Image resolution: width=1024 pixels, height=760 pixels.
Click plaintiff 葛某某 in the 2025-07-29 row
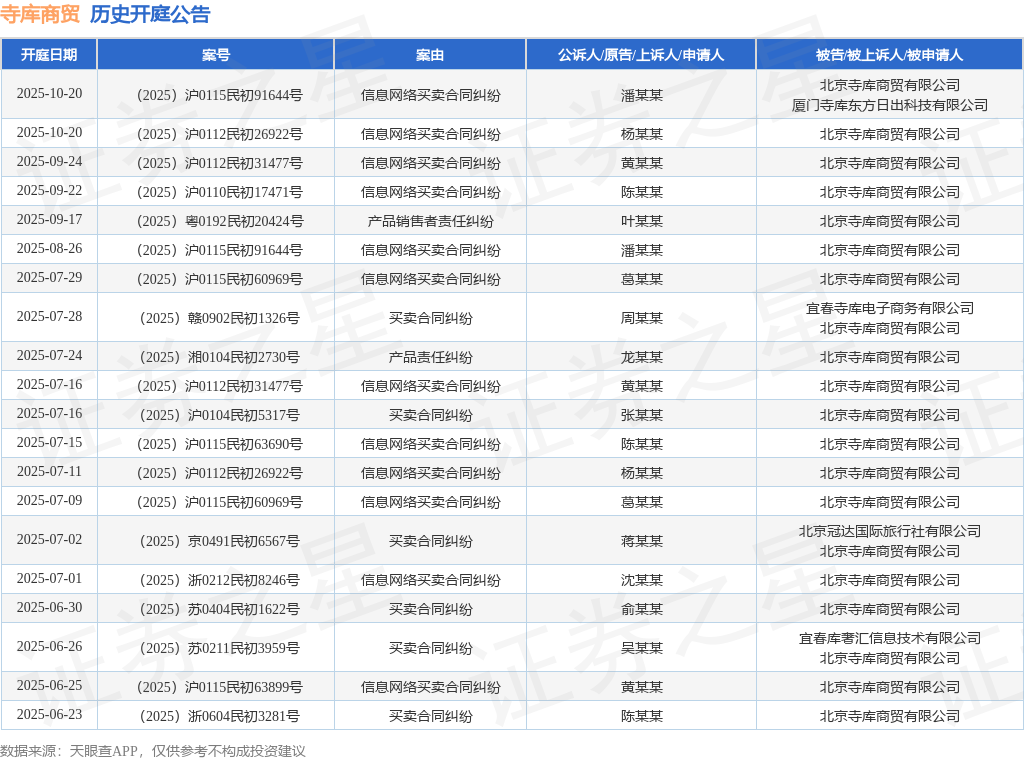click(641, 279)
